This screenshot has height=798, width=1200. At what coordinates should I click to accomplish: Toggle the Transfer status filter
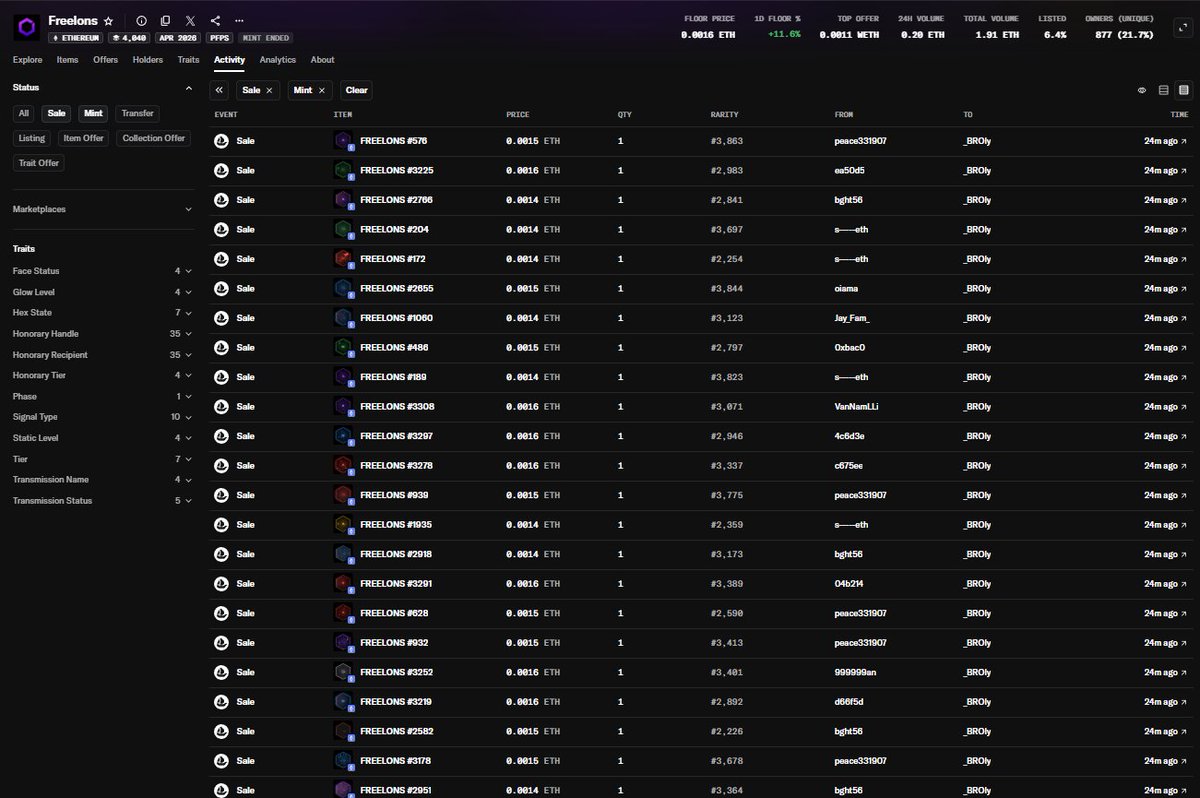[x=137, y=113]
